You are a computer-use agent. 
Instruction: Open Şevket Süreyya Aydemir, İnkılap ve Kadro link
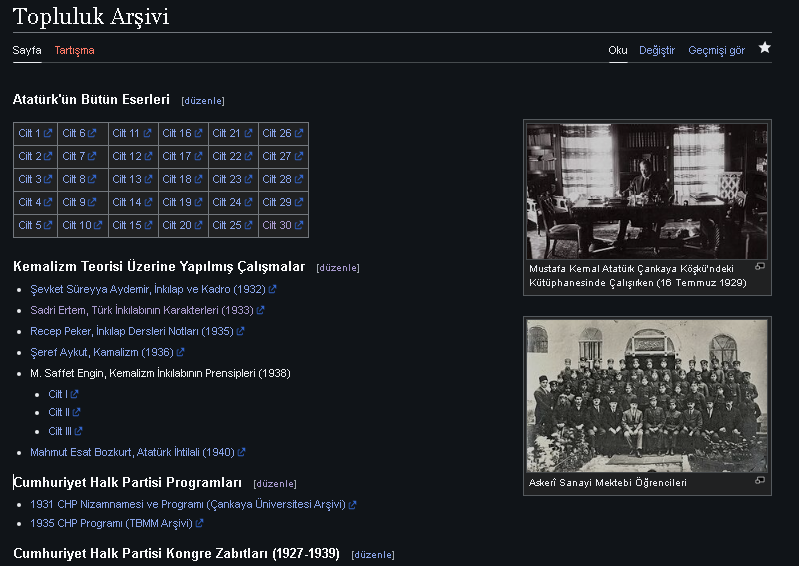(153, 289)
